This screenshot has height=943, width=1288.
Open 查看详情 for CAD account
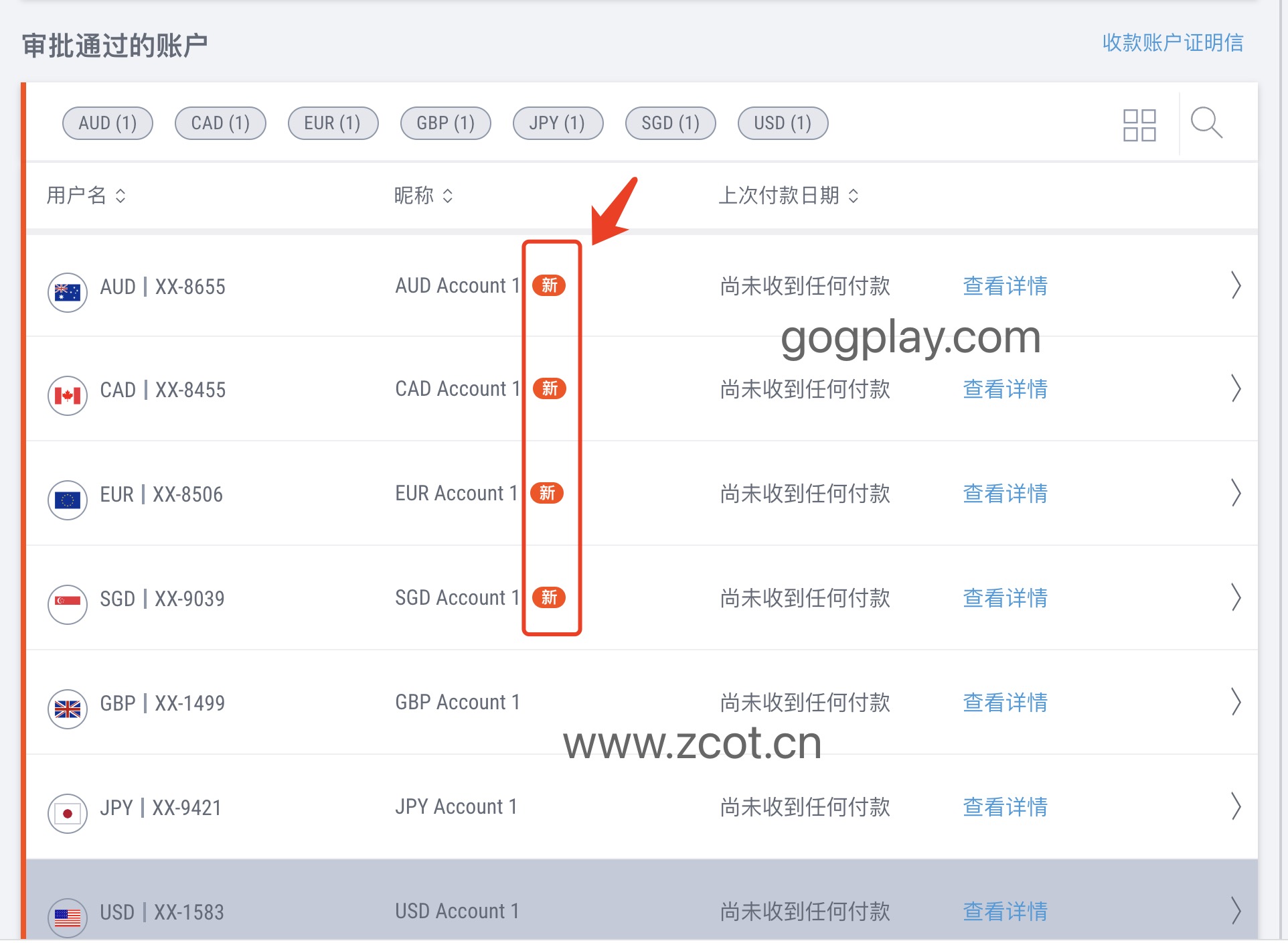[x=1005, y=389]
